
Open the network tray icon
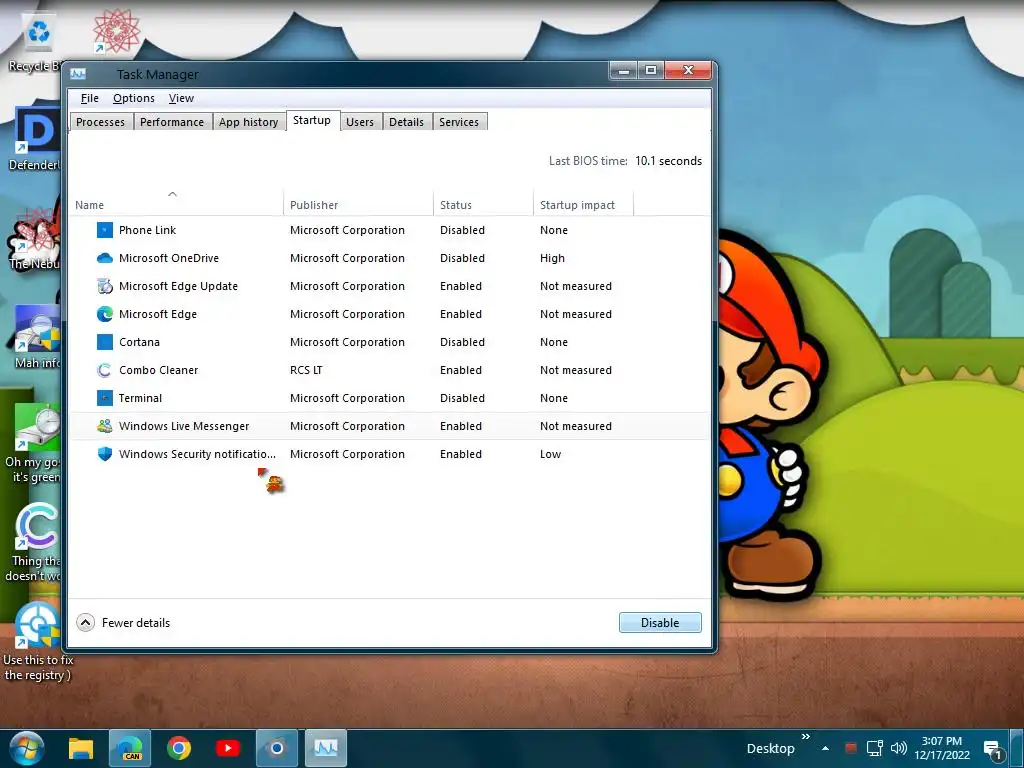click(x=874, y=748)
